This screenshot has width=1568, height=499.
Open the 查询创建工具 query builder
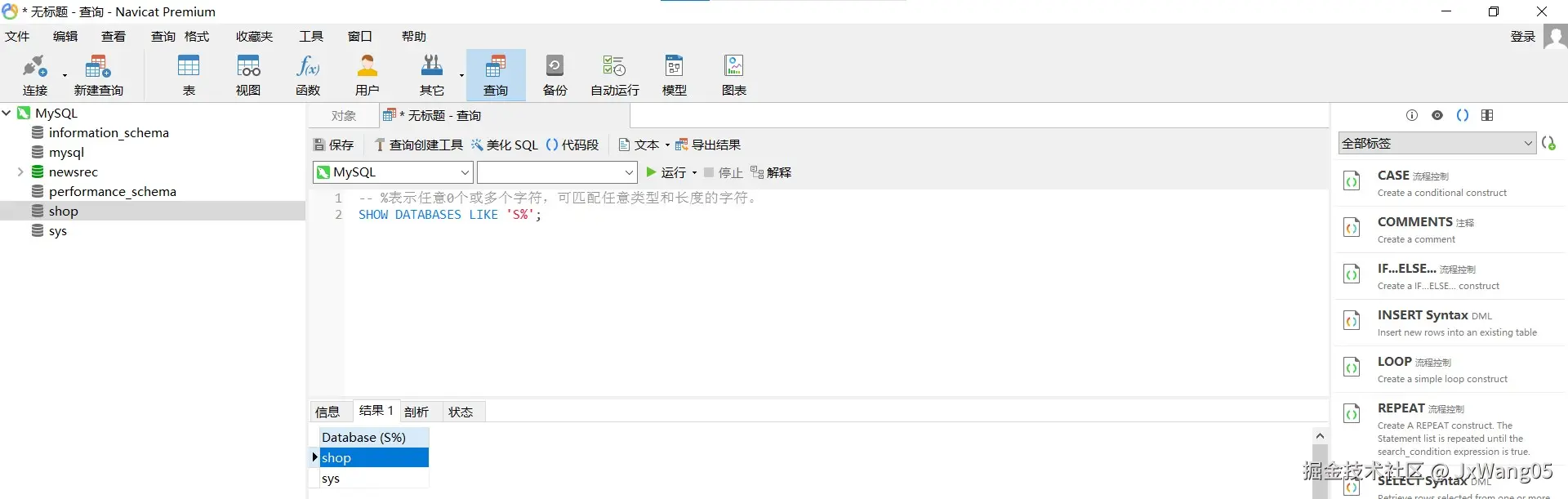pyautogui.click(x=418, y=145)
